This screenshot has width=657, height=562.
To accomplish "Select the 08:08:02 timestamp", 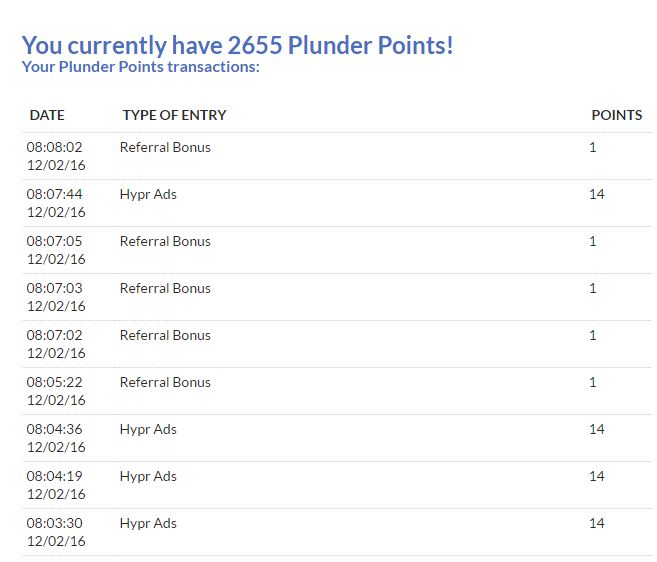I will click(54, 147).
